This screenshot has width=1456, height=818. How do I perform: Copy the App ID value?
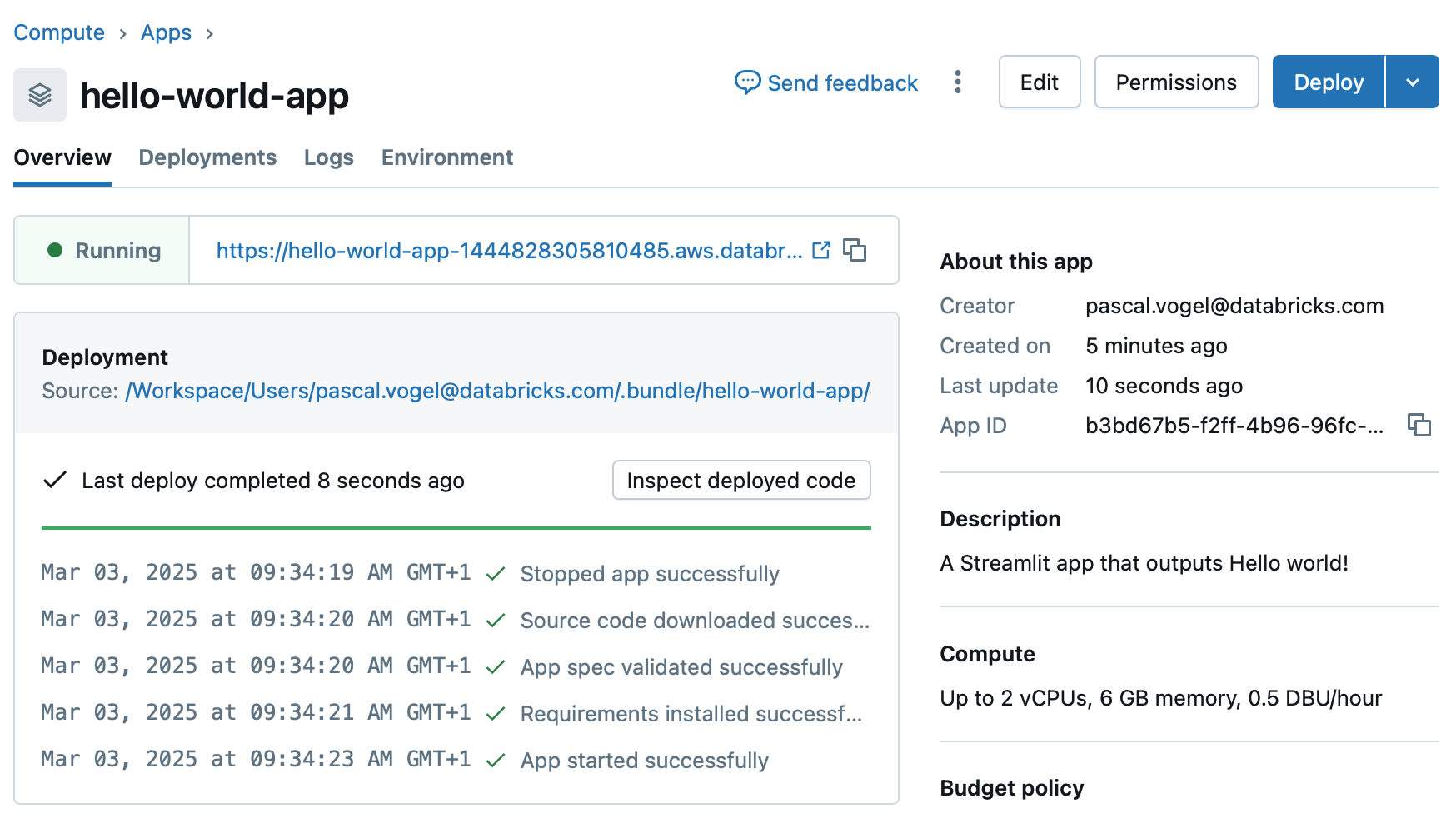[x=1419, y=425]
